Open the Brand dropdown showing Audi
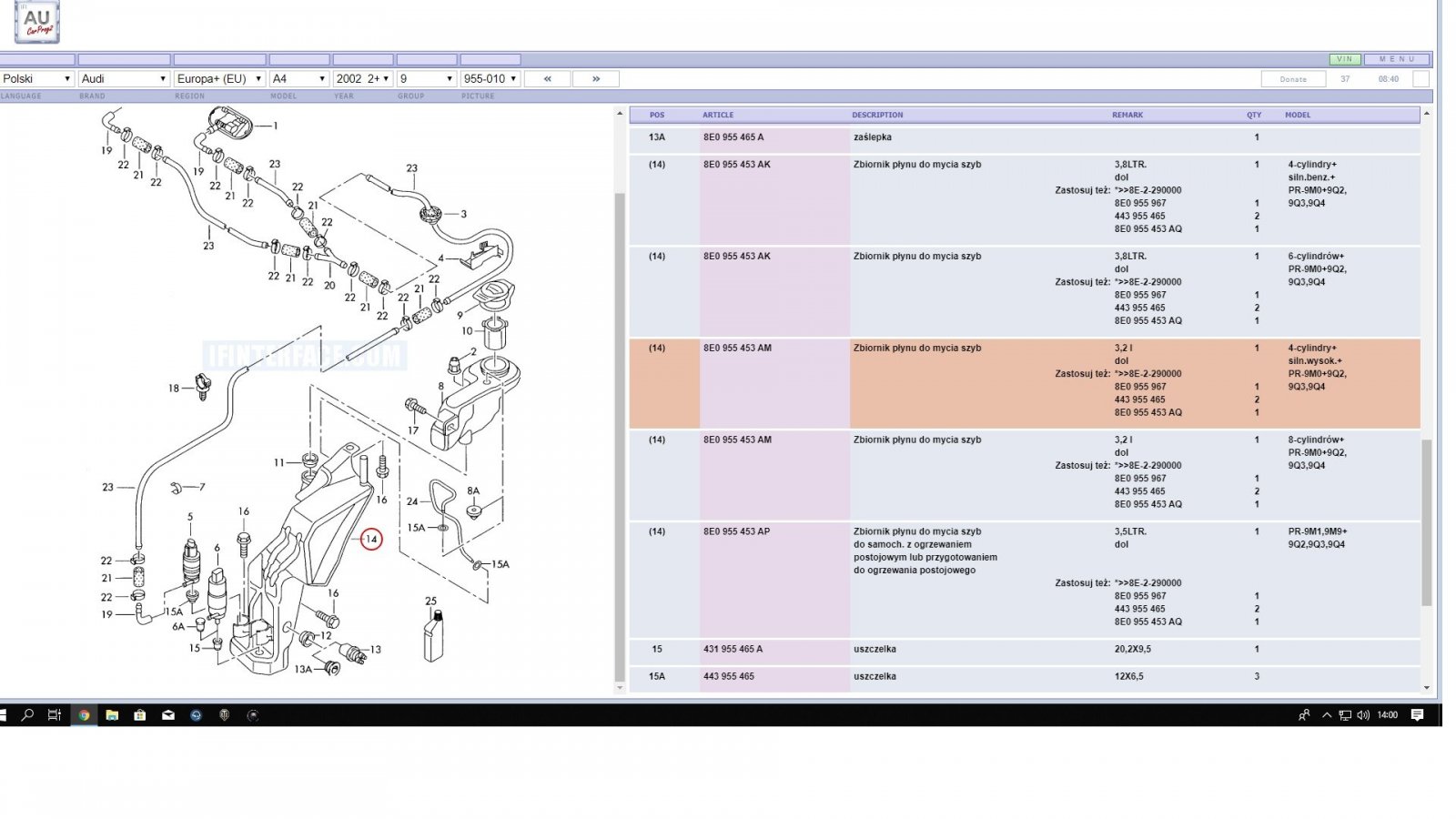The width and height of the screenshot is (1456, 819). 124,79
